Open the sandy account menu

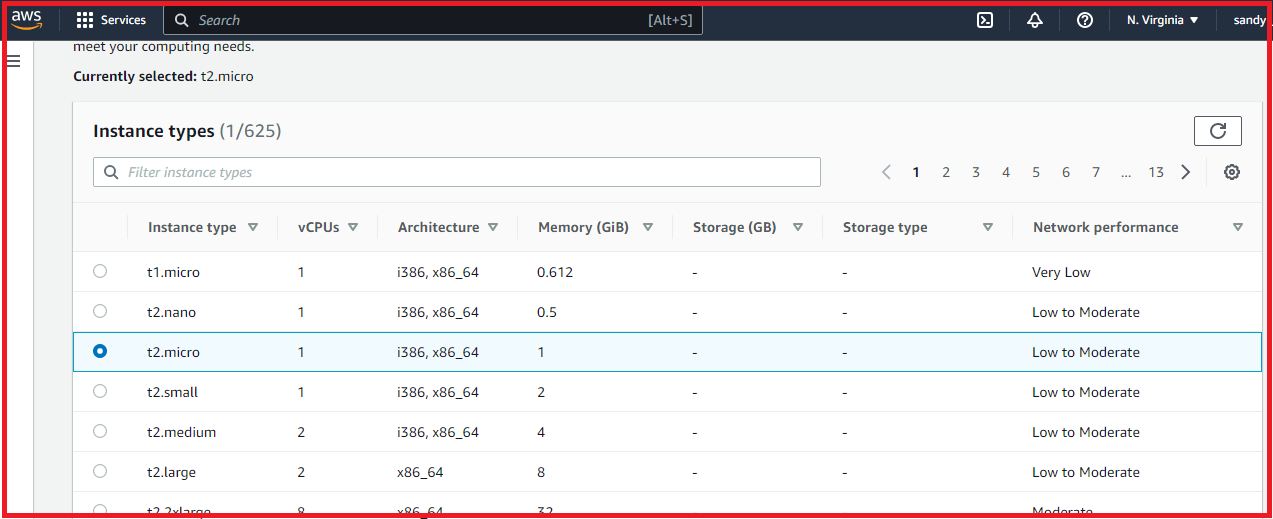pyautogui.click(x=1250, y=20)
